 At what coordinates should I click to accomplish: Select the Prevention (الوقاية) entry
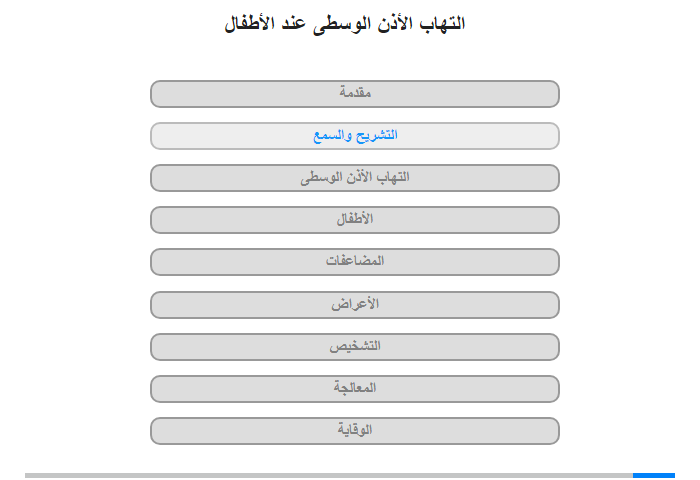[355, 430]
